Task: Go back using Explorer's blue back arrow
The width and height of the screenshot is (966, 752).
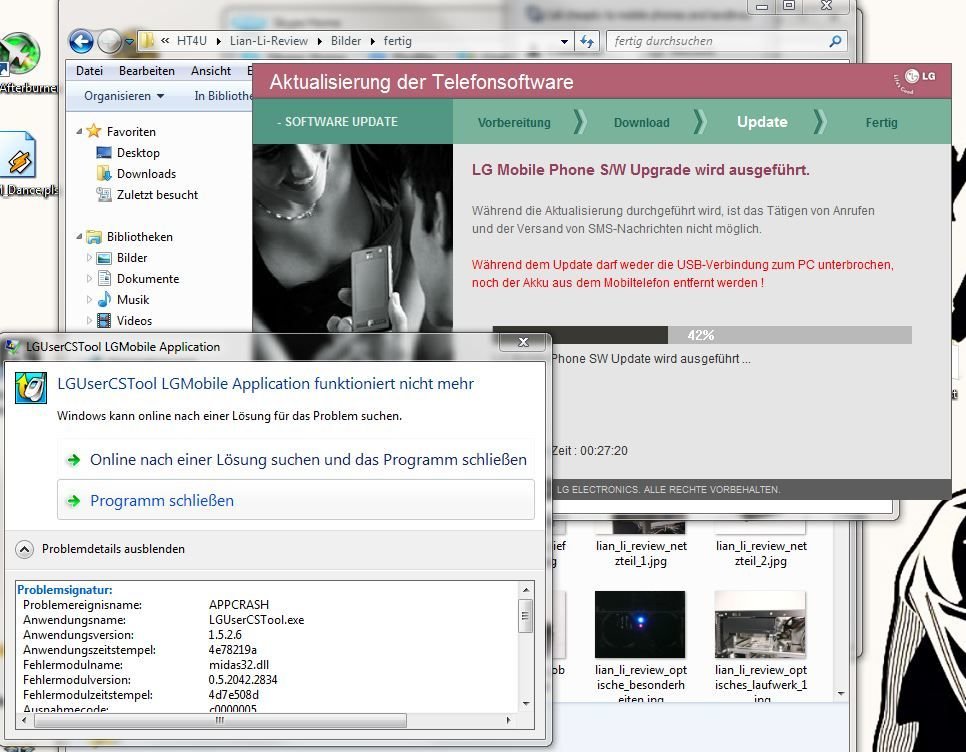Action: click(x=81, y=41)
